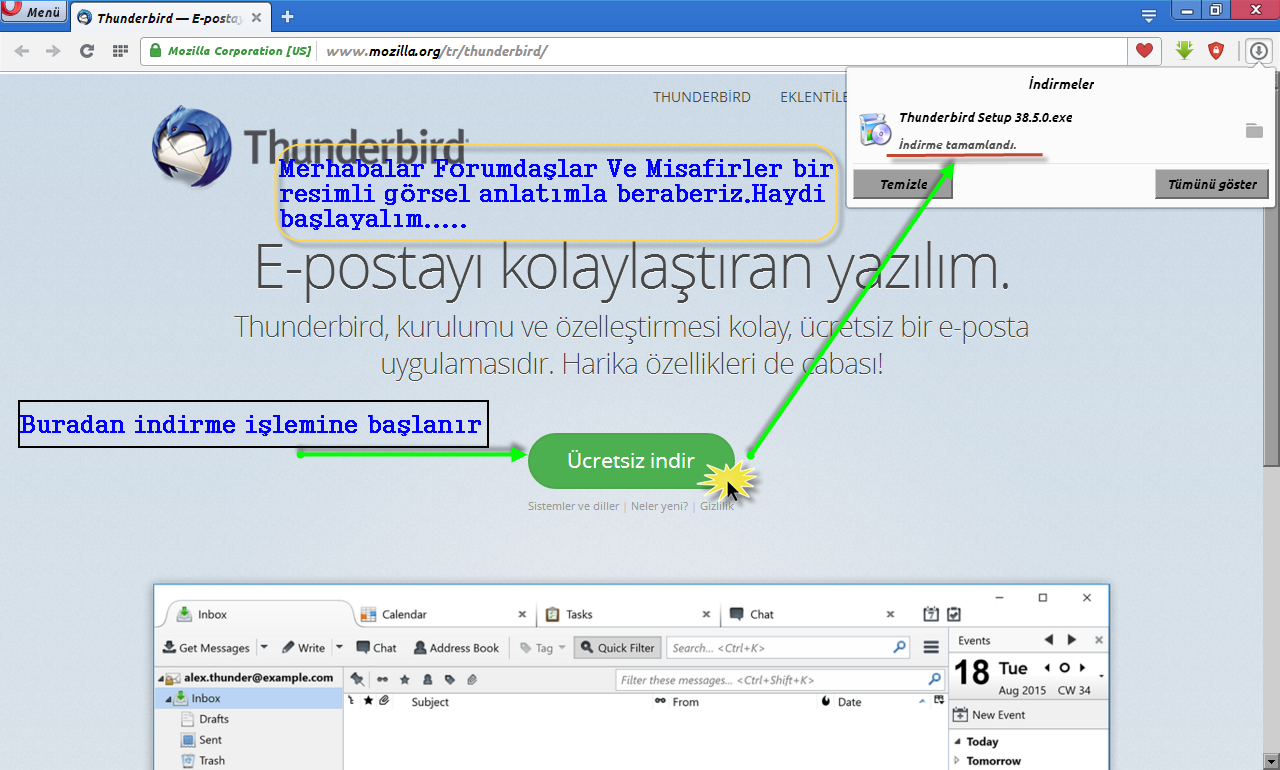
Task: Toggle the pin filters icon in quick filter bar
Action: coord(358,680)
